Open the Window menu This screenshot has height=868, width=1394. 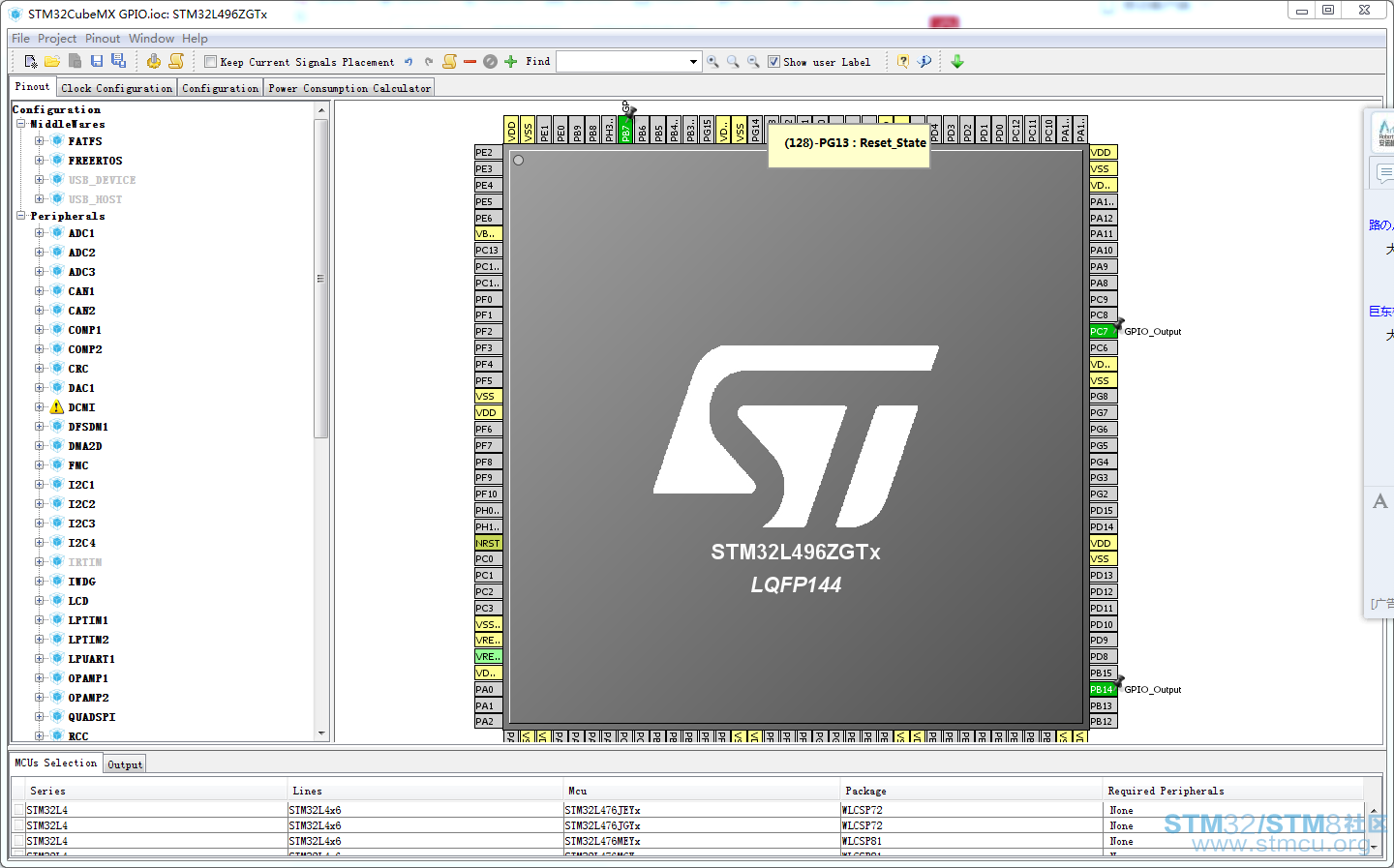[x=152, y=39]
